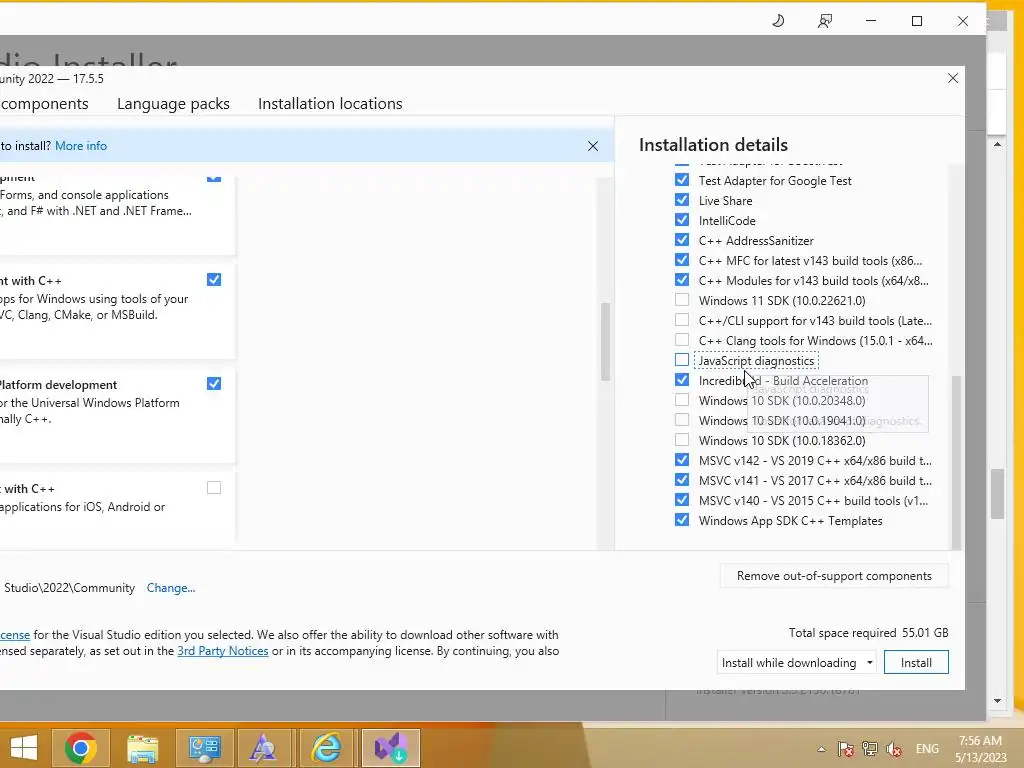Switch to Language packs tab
The width and height of the screenshot is (1024, 768).
tap(173, 104)
